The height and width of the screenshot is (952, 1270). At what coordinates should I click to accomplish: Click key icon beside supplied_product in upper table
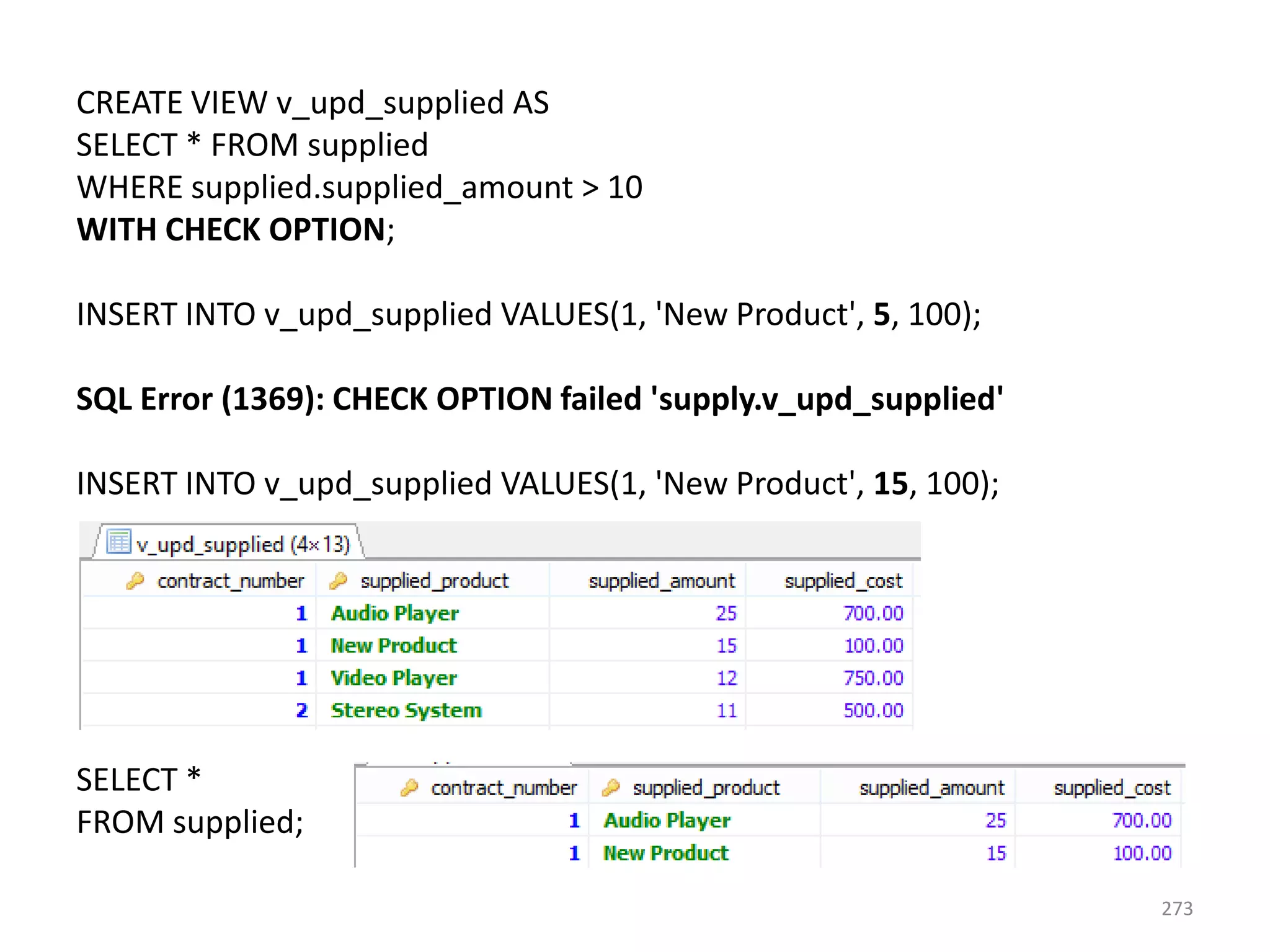coord(338,581)
